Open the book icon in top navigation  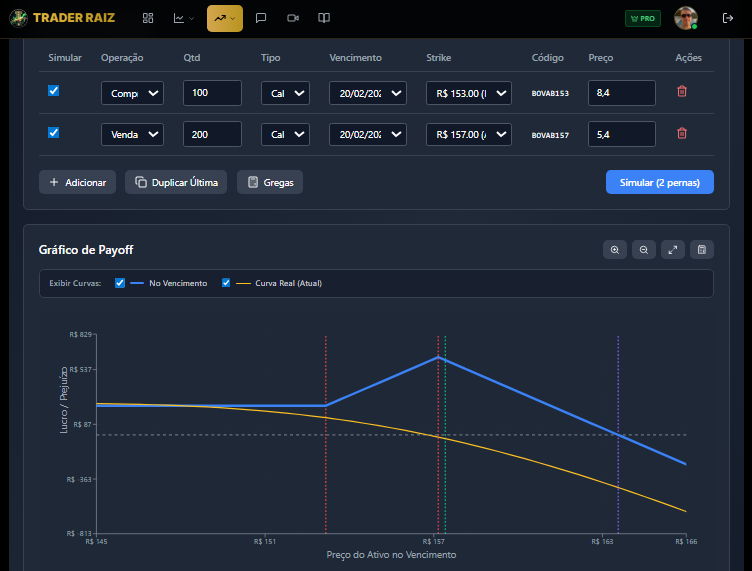pyautogui.click(x=324, y=18)
